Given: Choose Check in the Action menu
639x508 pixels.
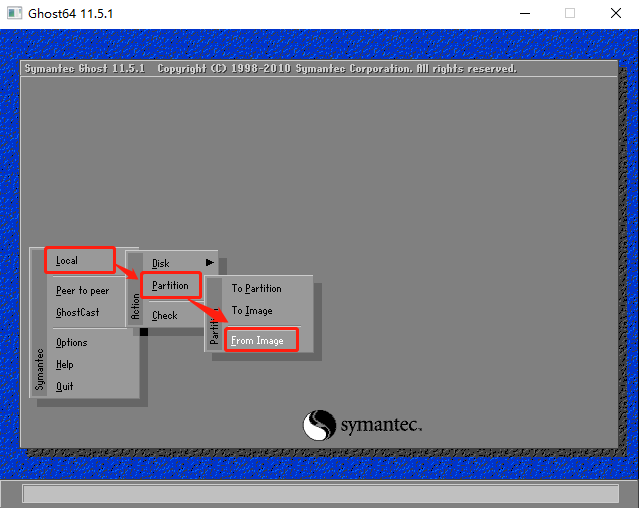Looking at the screenshot, I should coord(165,315).
